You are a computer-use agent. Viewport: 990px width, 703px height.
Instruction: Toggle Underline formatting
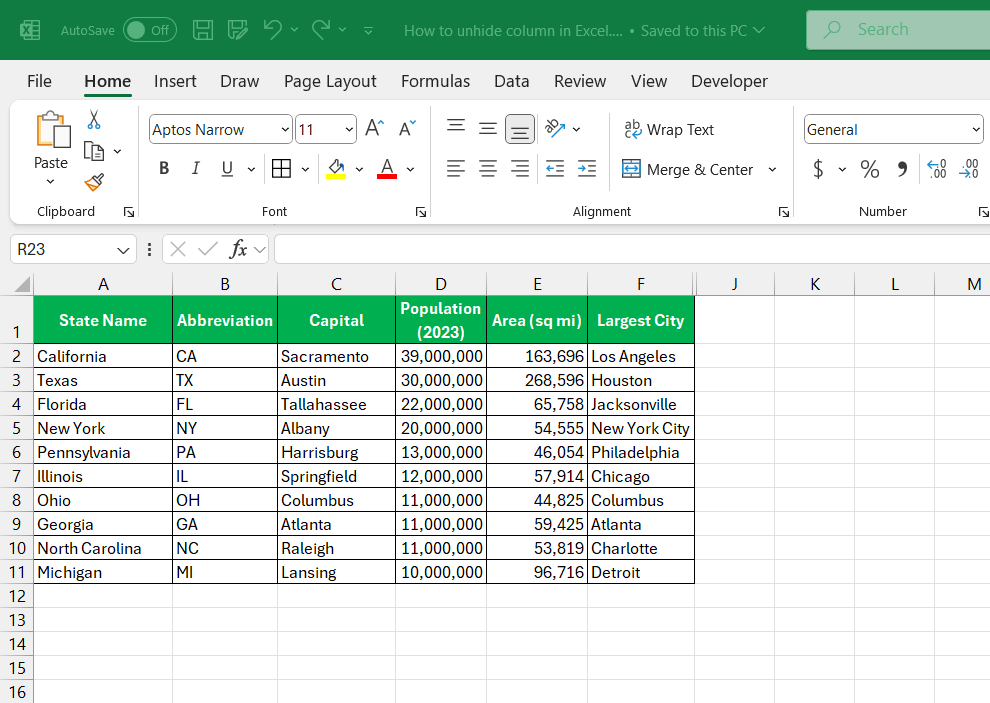tap(227, 168)
